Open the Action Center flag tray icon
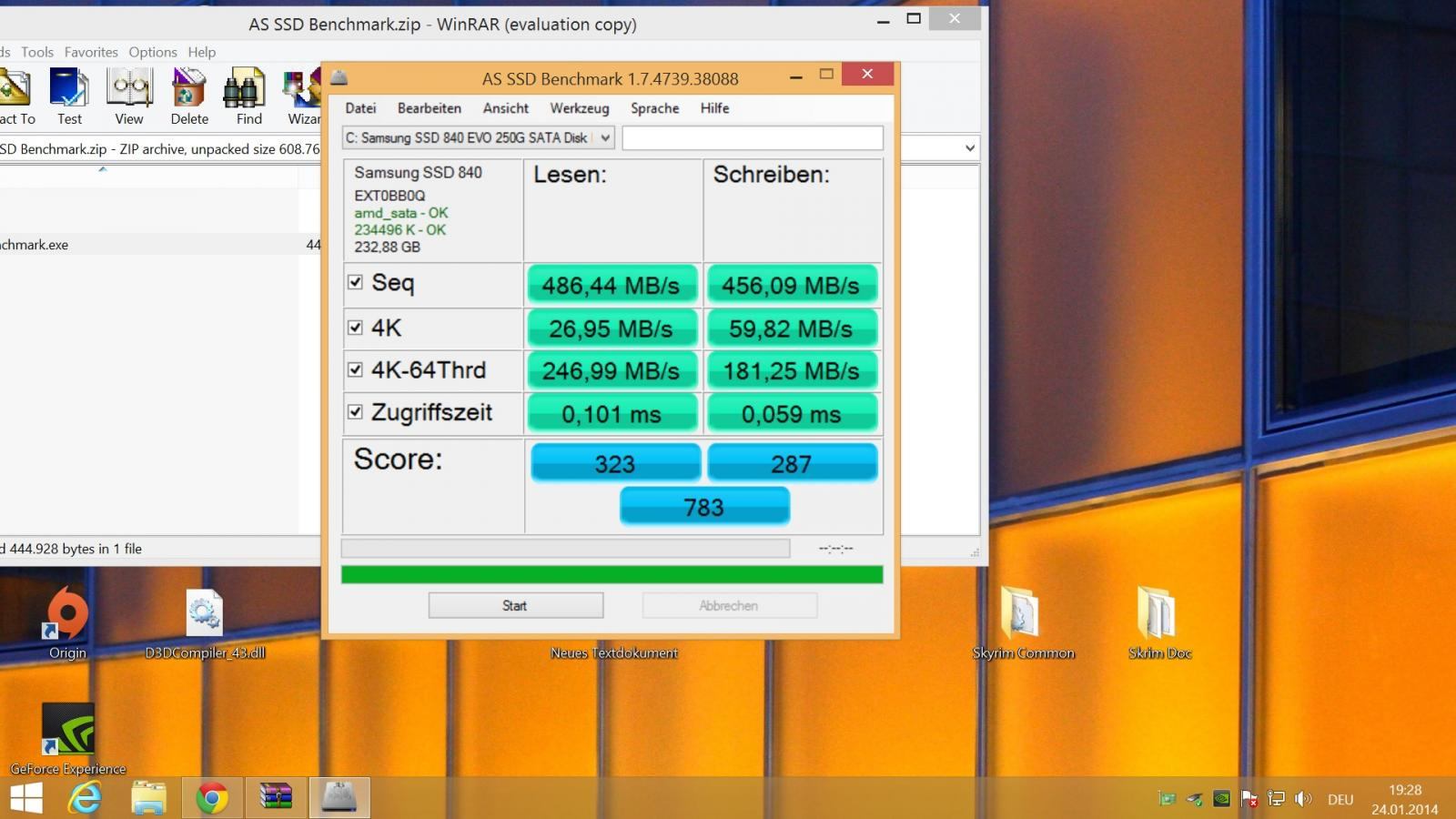1456x819 pixels. coord(1249,799)
